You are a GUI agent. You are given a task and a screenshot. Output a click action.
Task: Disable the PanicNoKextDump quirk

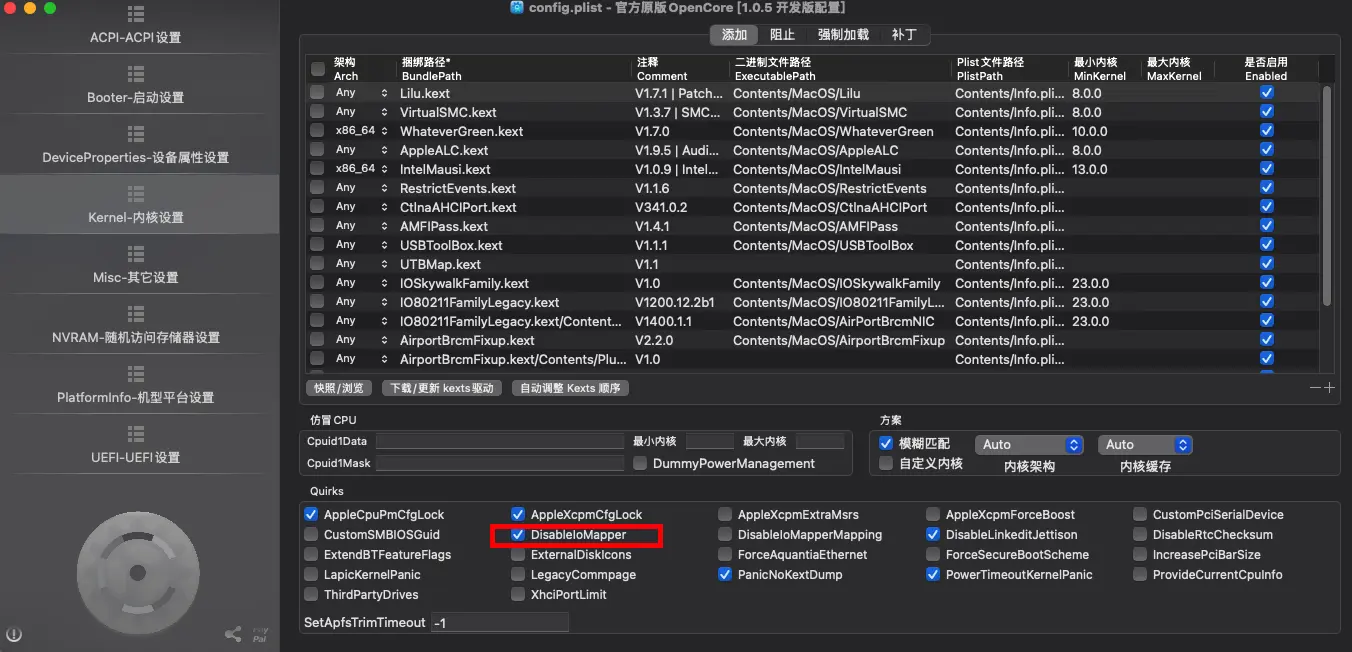coord(725,575)
